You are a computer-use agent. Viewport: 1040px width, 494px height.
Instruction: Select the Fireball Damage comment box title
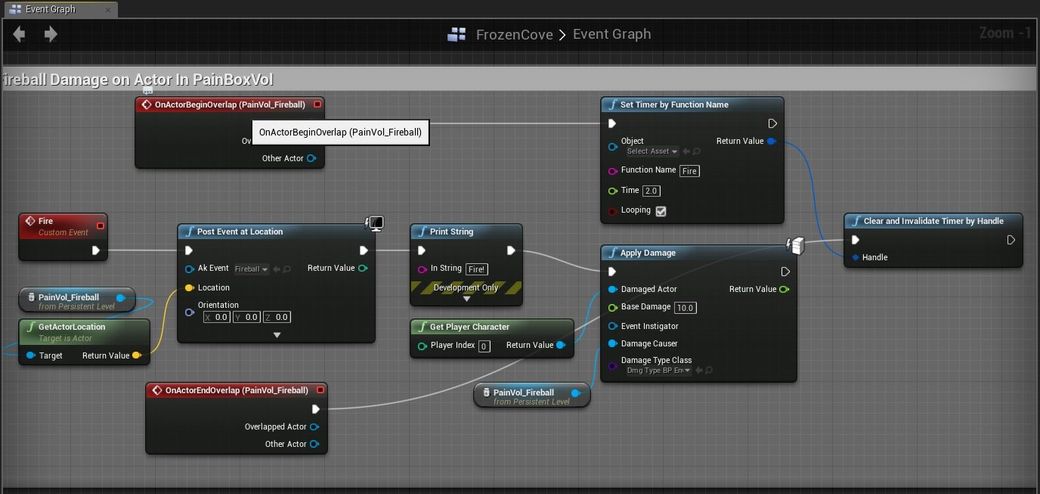click(137, 80)
